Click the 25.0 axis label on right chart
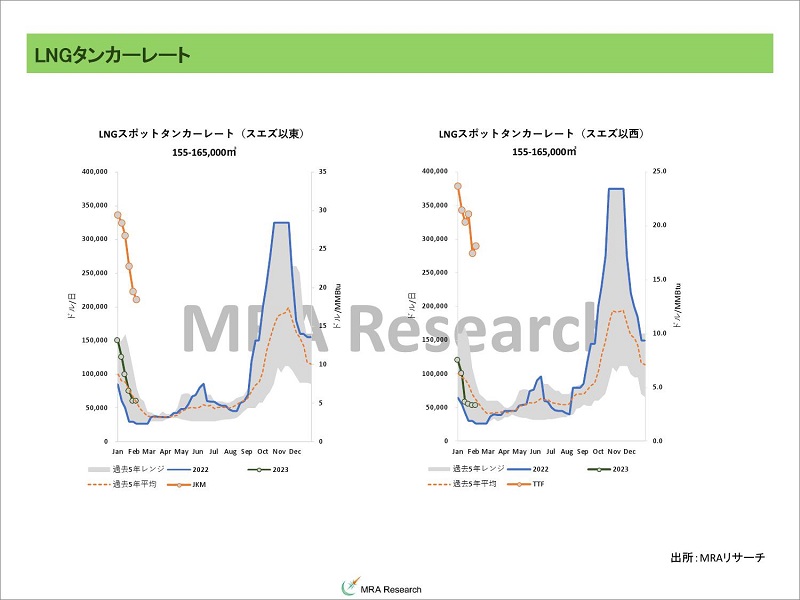 coord(659,171)
